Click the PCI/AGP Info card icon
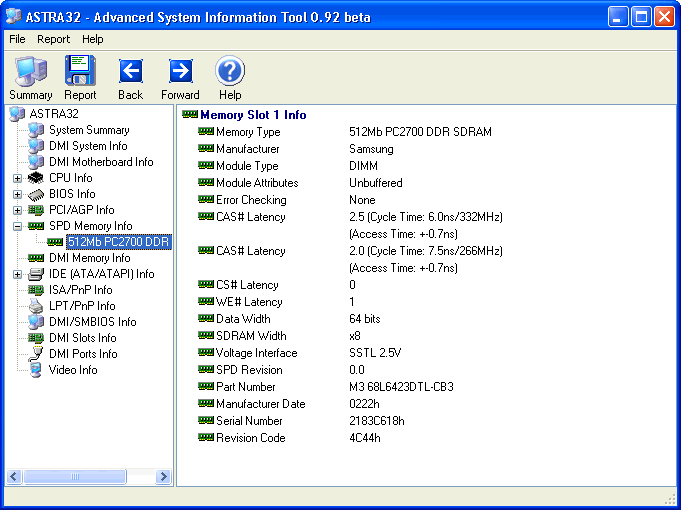Image resolution: width=681 pixels, height=510 pixels. (x=36, y=210)
